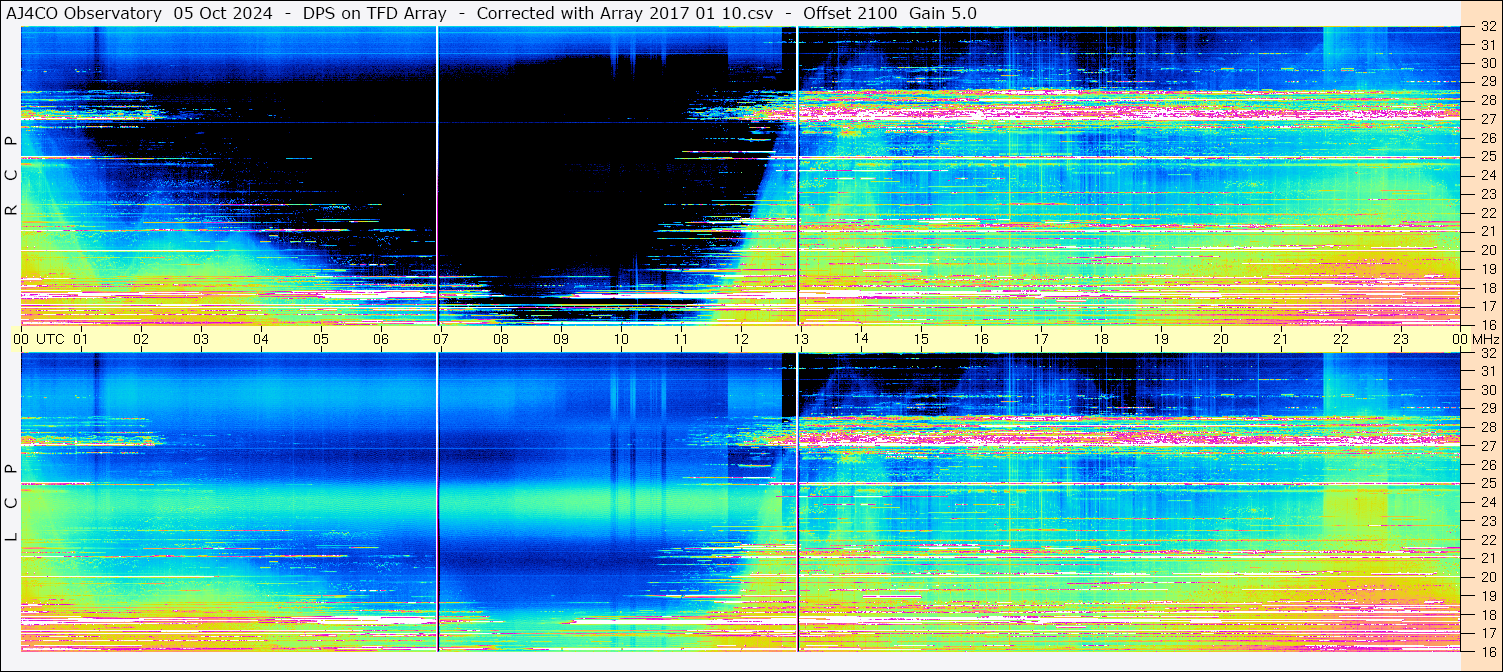The height and width of the screenshot is (672, 1503).
Task: Select hour 01 on the UTC axis
Action: coord(81,339)
